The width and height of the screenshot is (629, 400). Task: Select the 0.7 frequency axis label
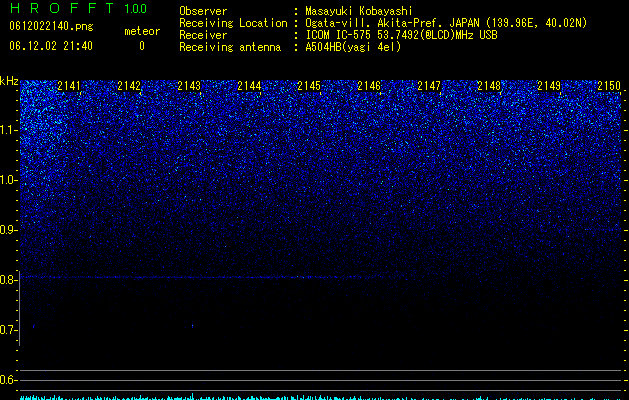click(x=8, y=330)
